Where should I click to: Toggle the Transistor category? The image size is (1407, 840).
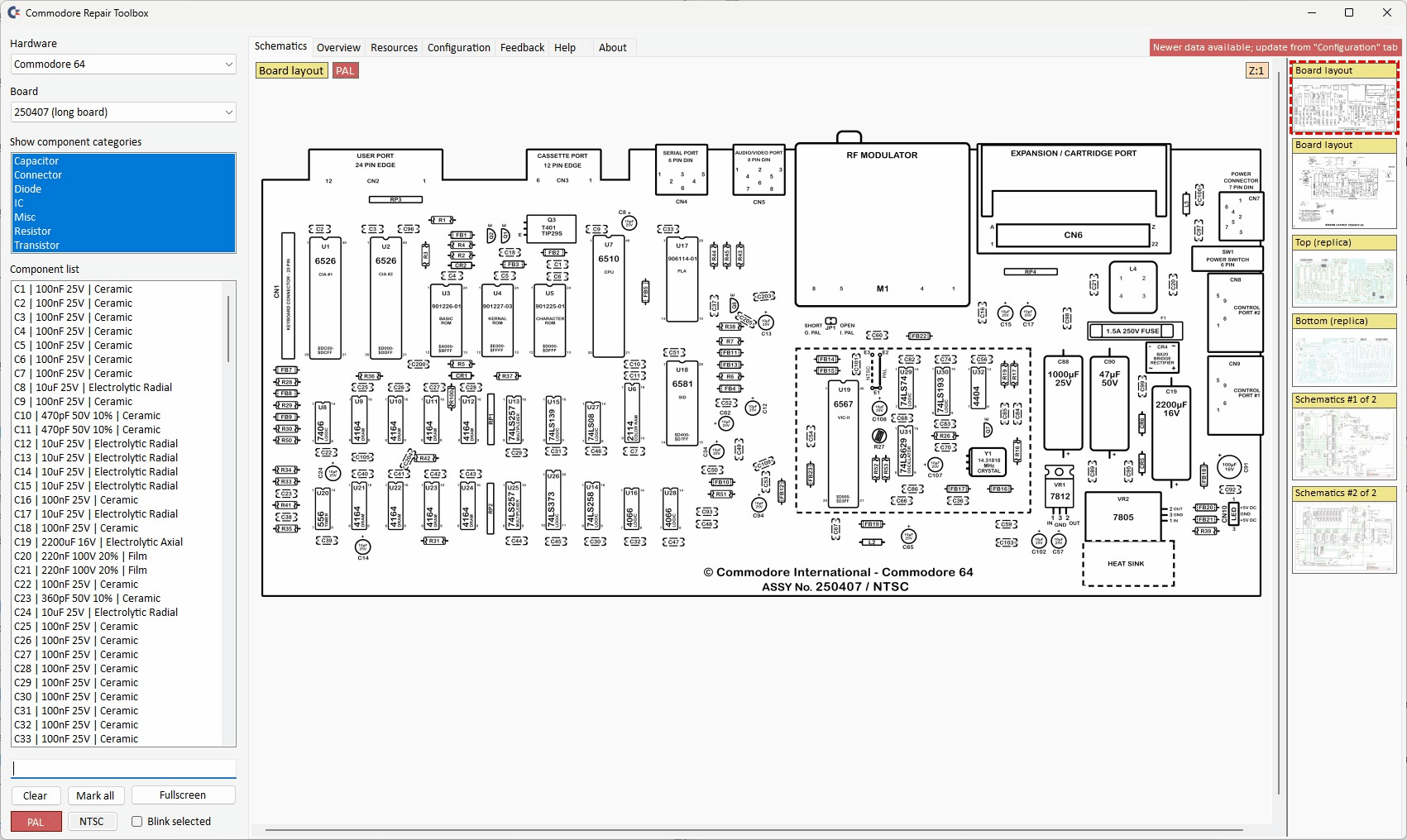(x=123, y=246)
